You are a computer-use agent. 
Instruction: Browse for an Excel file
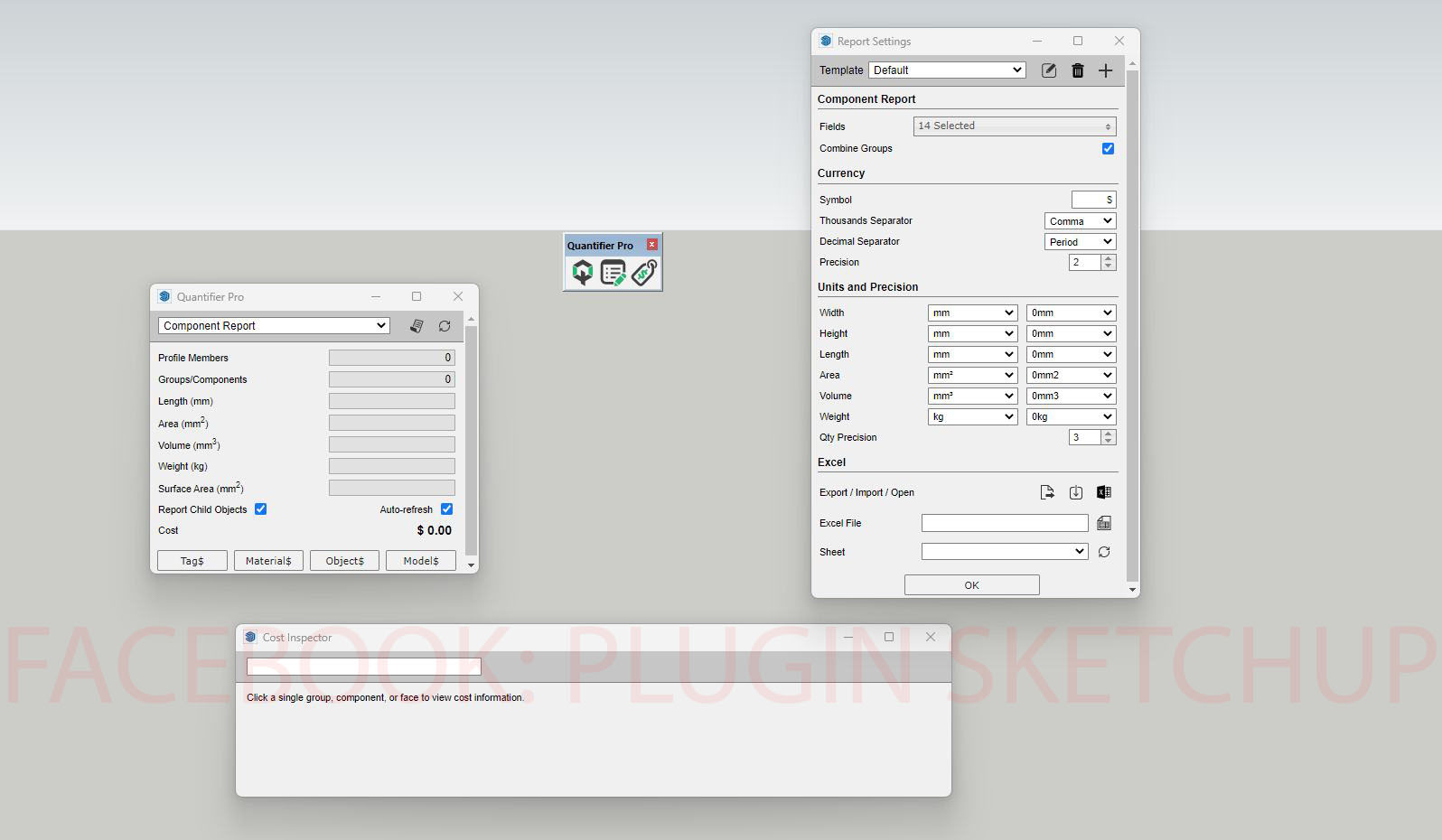1104,523
